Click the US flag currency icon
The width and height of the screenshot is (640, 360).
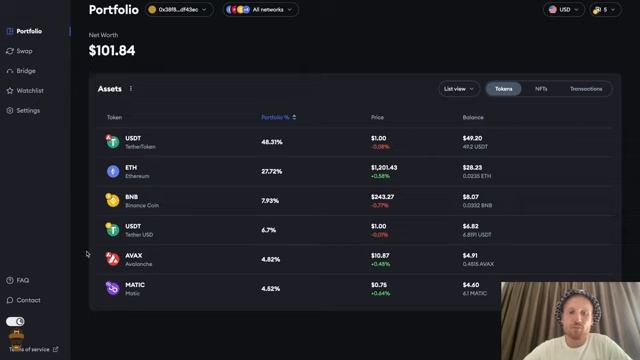[x=553, y=9]
